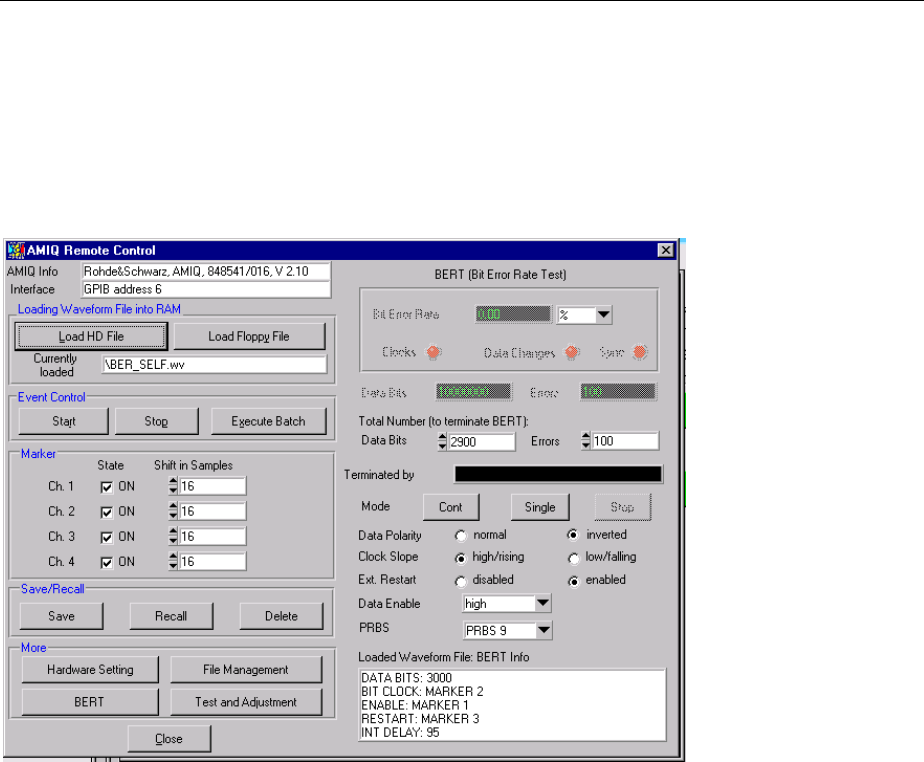Click the Close button at the bottom

(169, 738)
